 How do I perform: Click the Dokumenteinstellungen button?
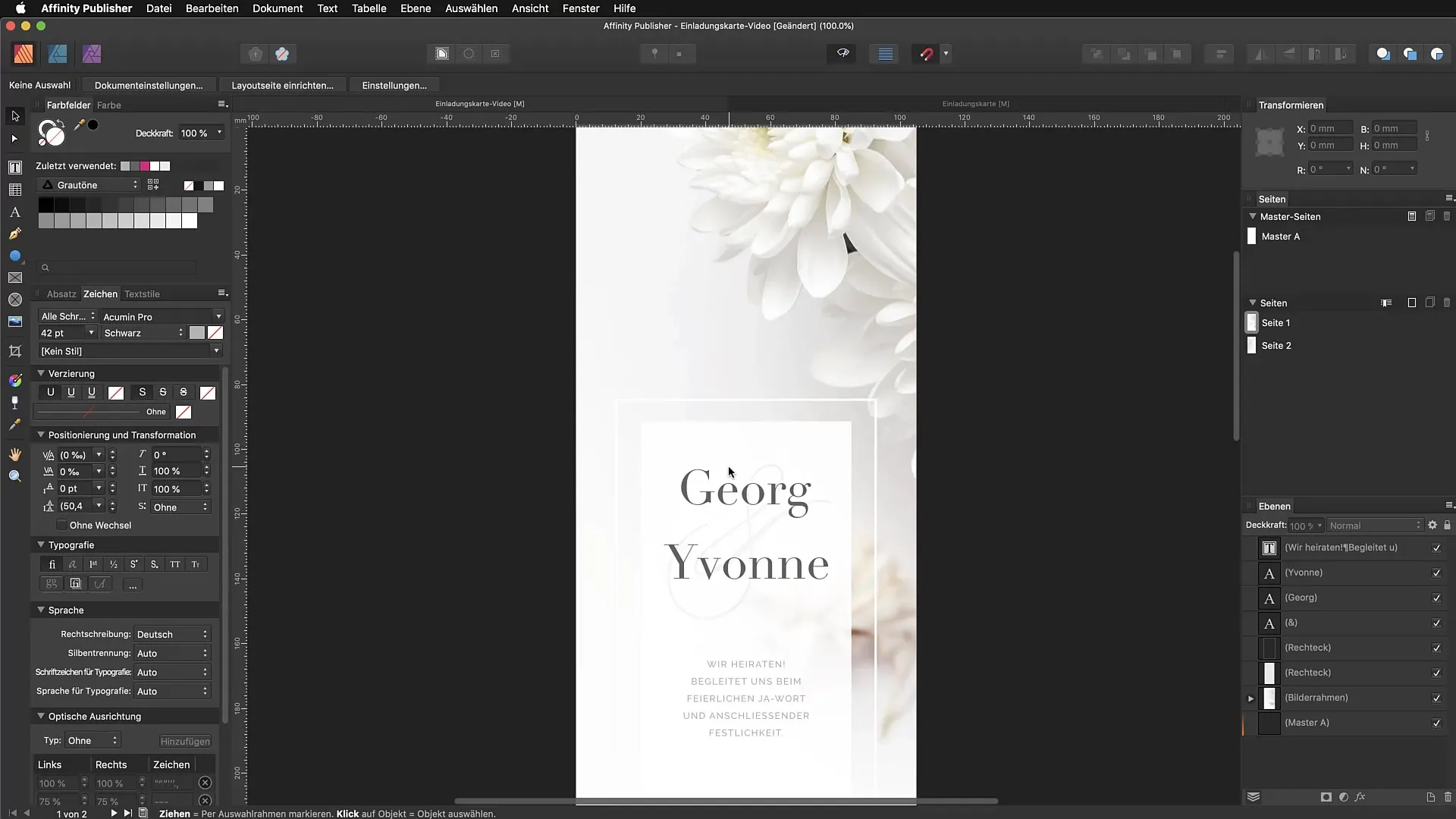click(x=149, y=86)
